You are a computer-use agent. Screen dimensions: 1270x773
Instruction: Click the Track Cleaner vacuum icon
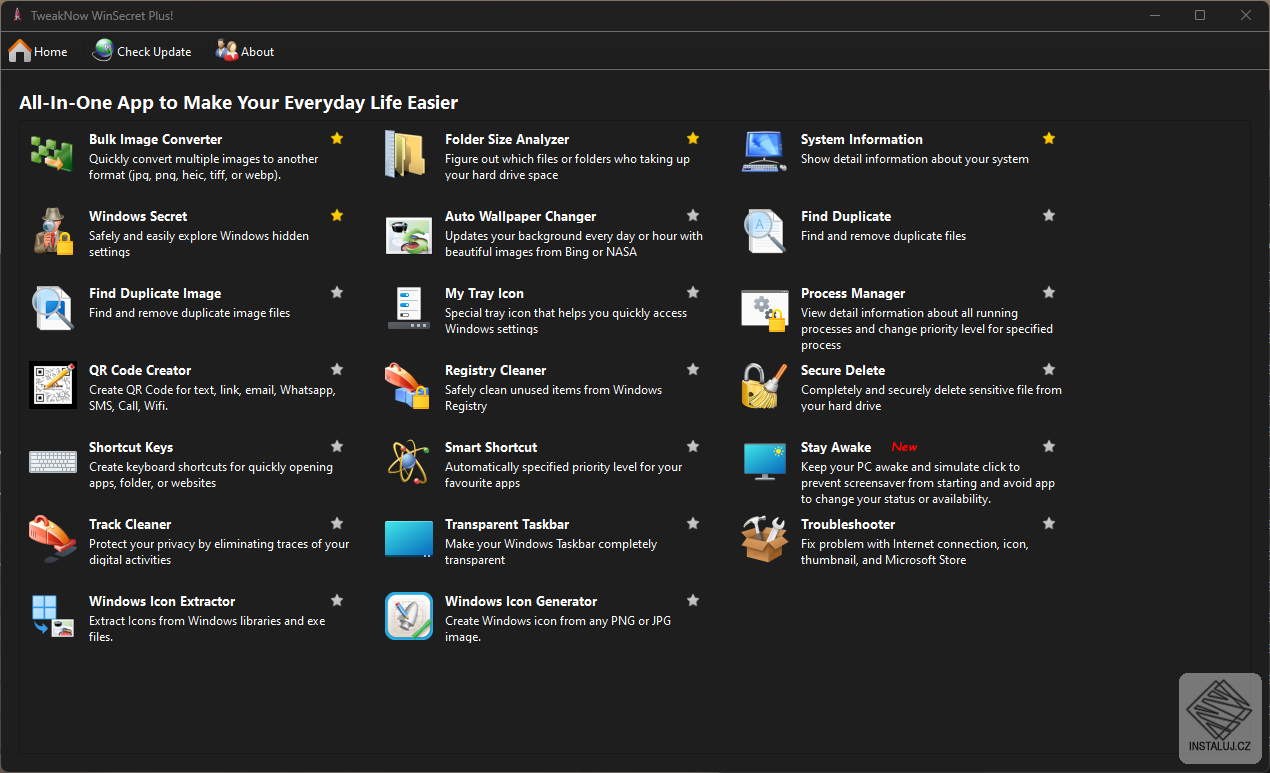coord(52,540)
